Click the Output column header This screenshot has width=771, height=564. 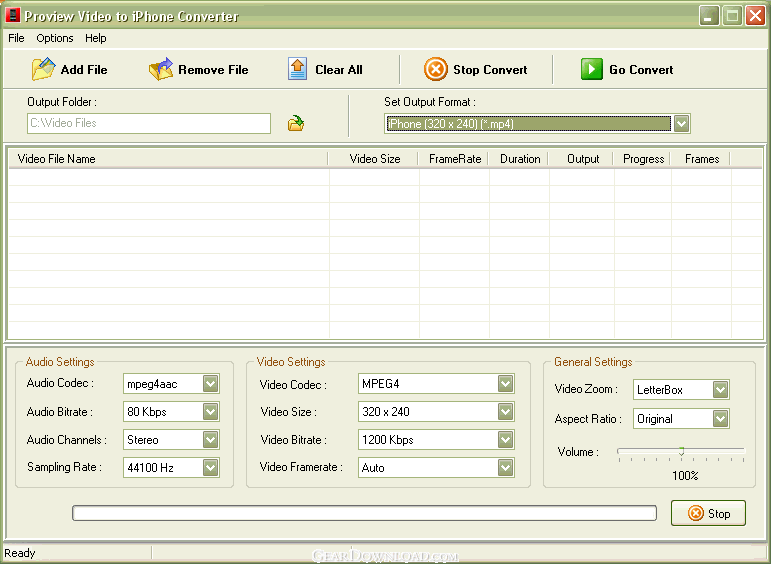[582, 159]
